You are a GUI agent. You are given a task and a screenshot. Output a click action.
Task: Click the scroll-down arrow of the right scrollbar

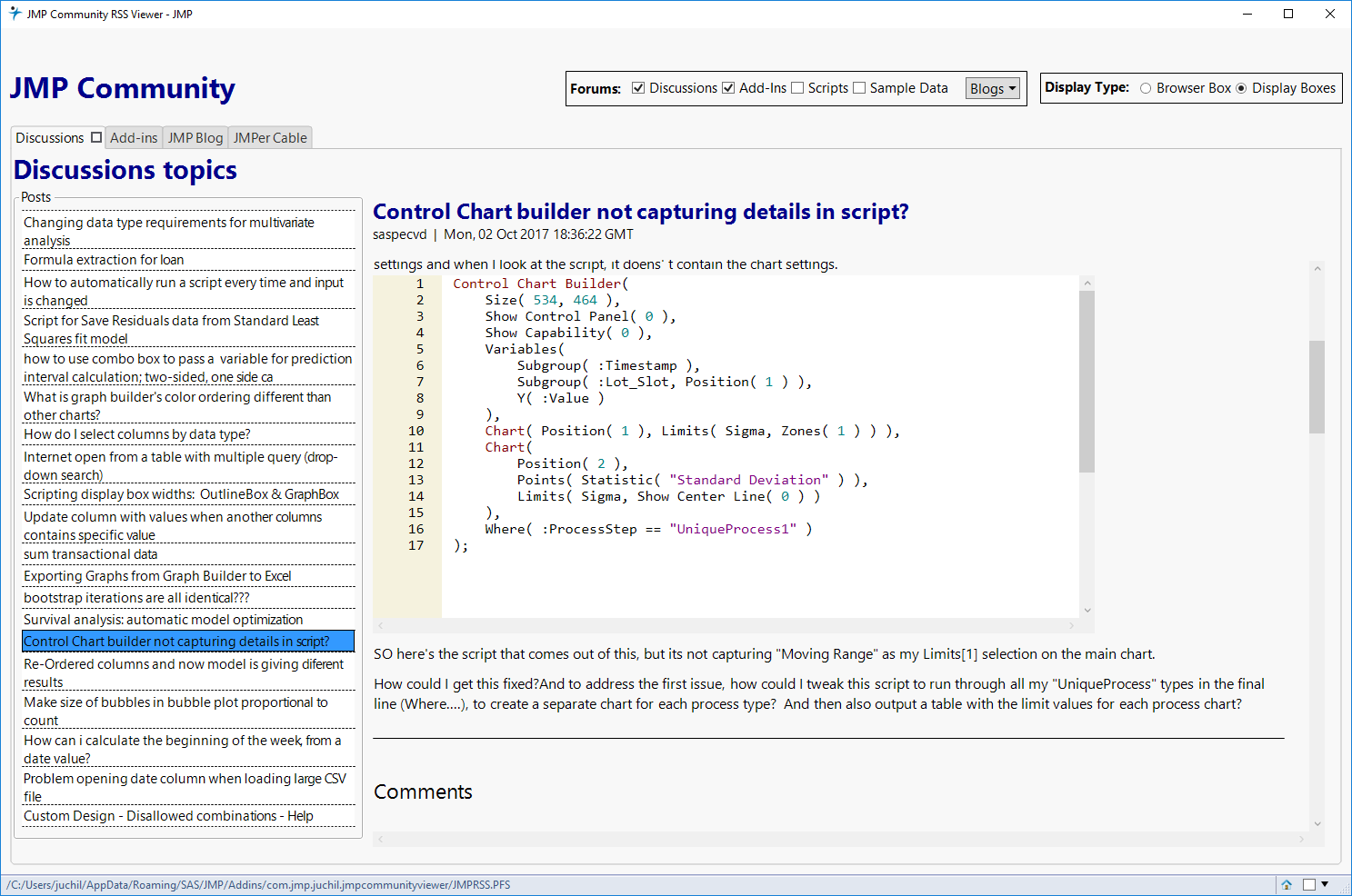pyautogui.click(x=1317, y=823)
